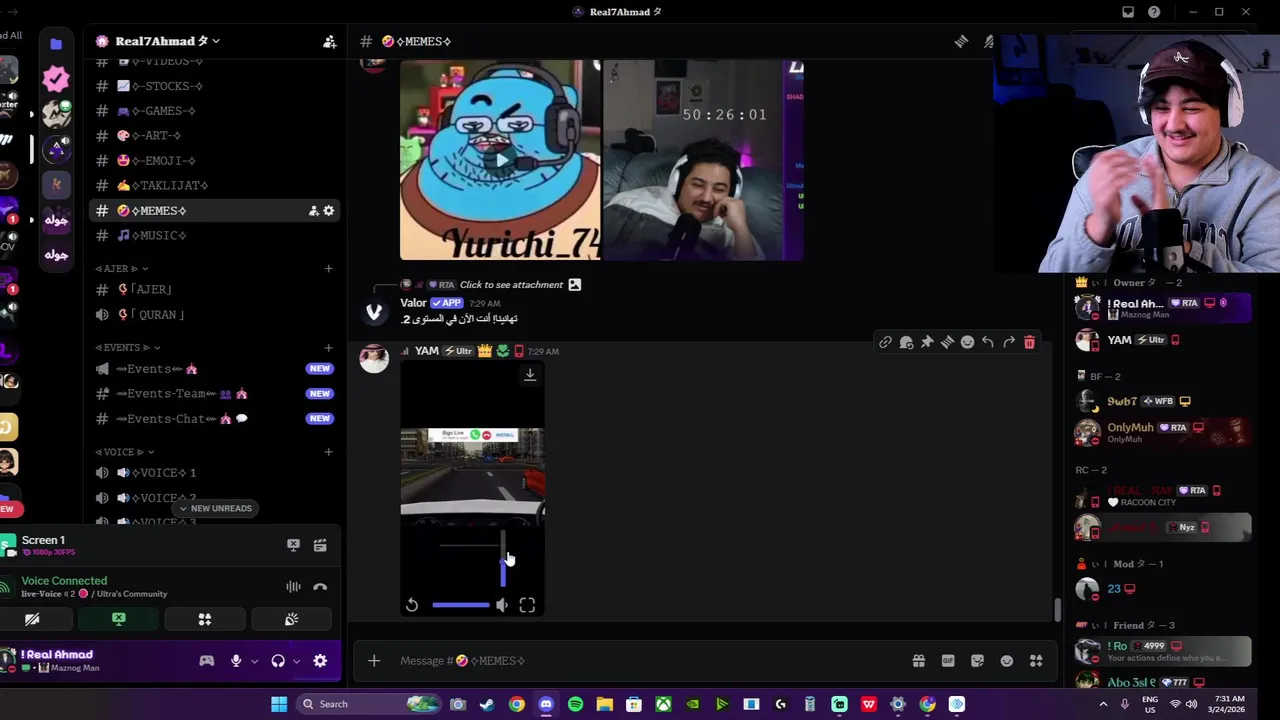Open the soundboard in voice panel

(x=291, y=619)
